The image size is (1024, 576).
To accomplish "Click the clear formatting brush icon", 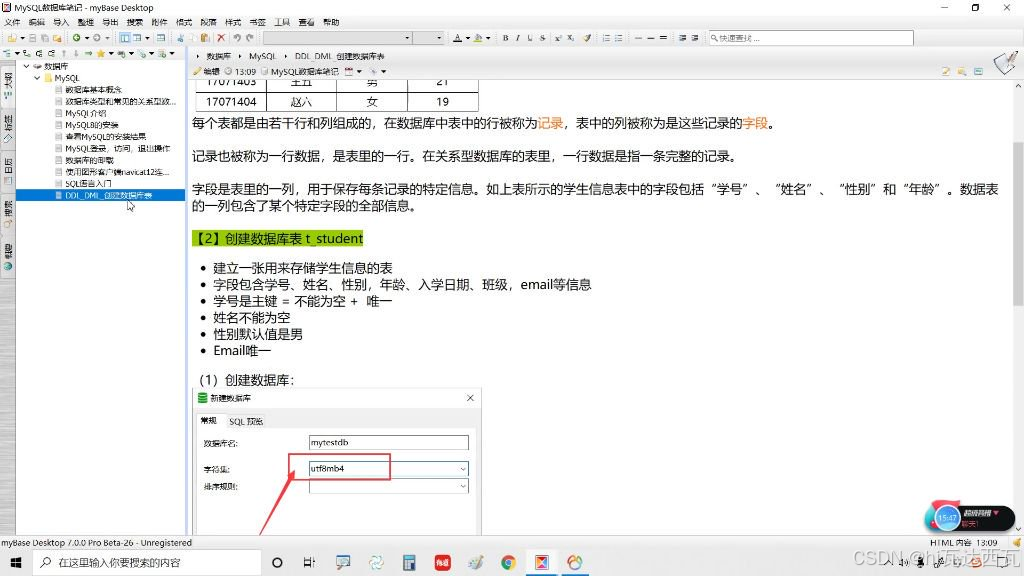I will tap(587, 38).
